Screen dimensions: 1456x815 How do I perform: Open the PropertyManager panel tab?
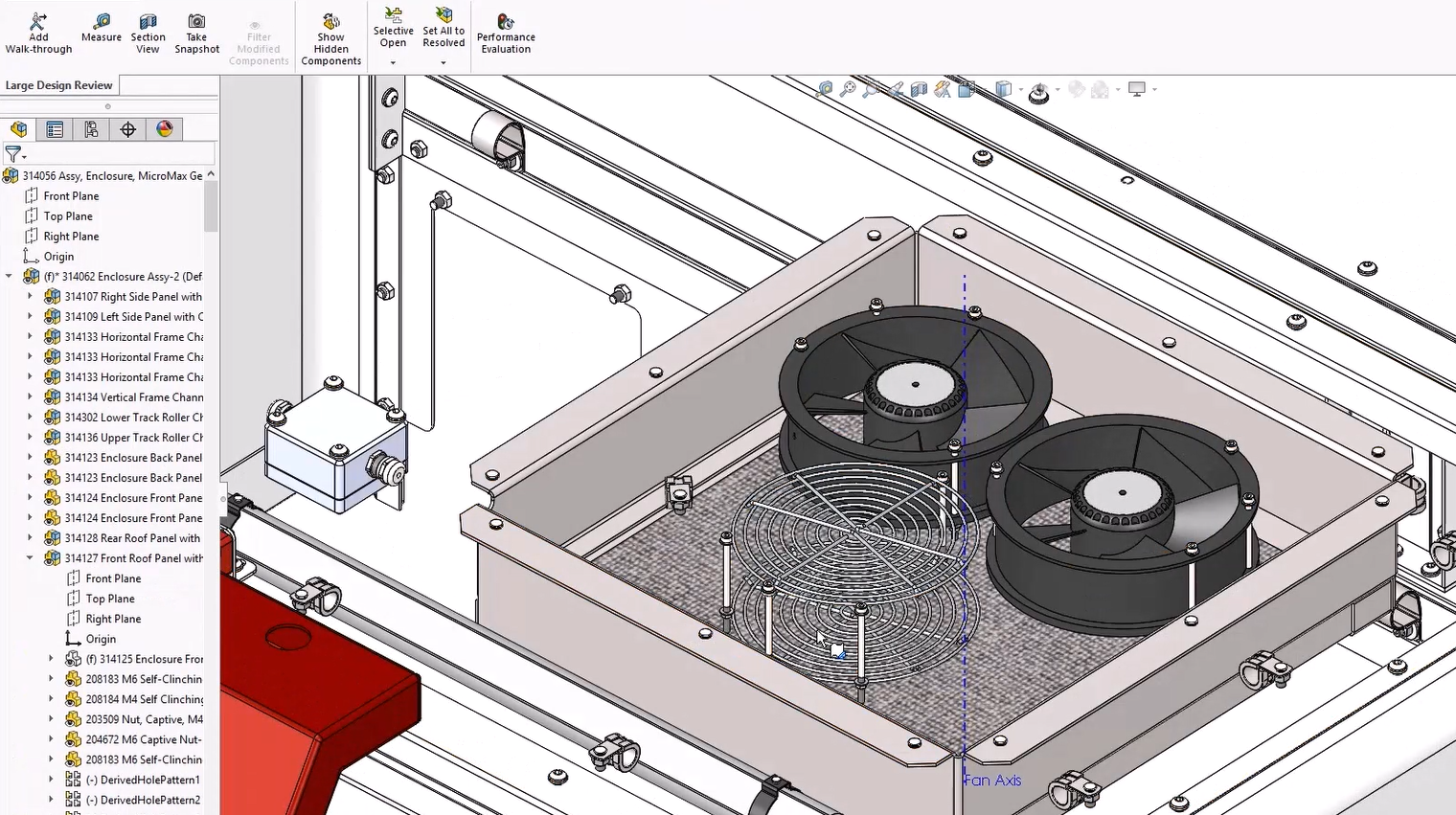click(x=55, y=129)
